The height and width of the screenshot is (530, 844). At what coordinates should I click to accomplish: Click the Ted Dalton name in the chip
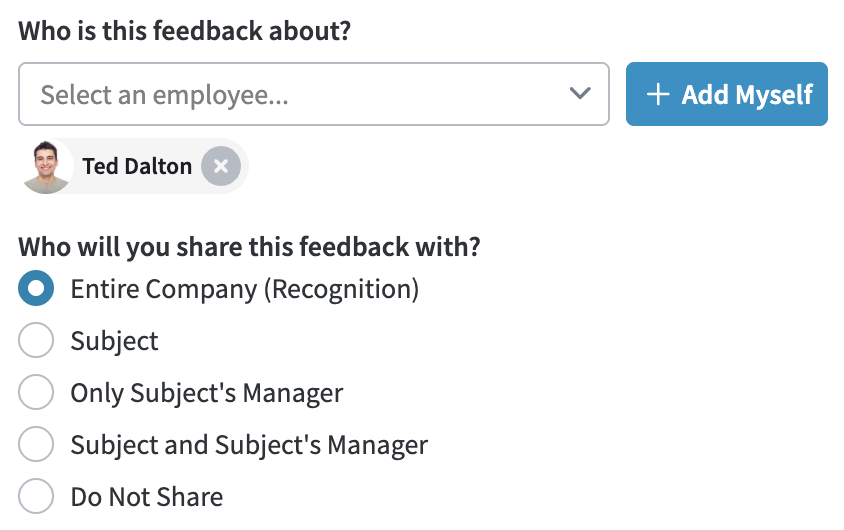137,166
